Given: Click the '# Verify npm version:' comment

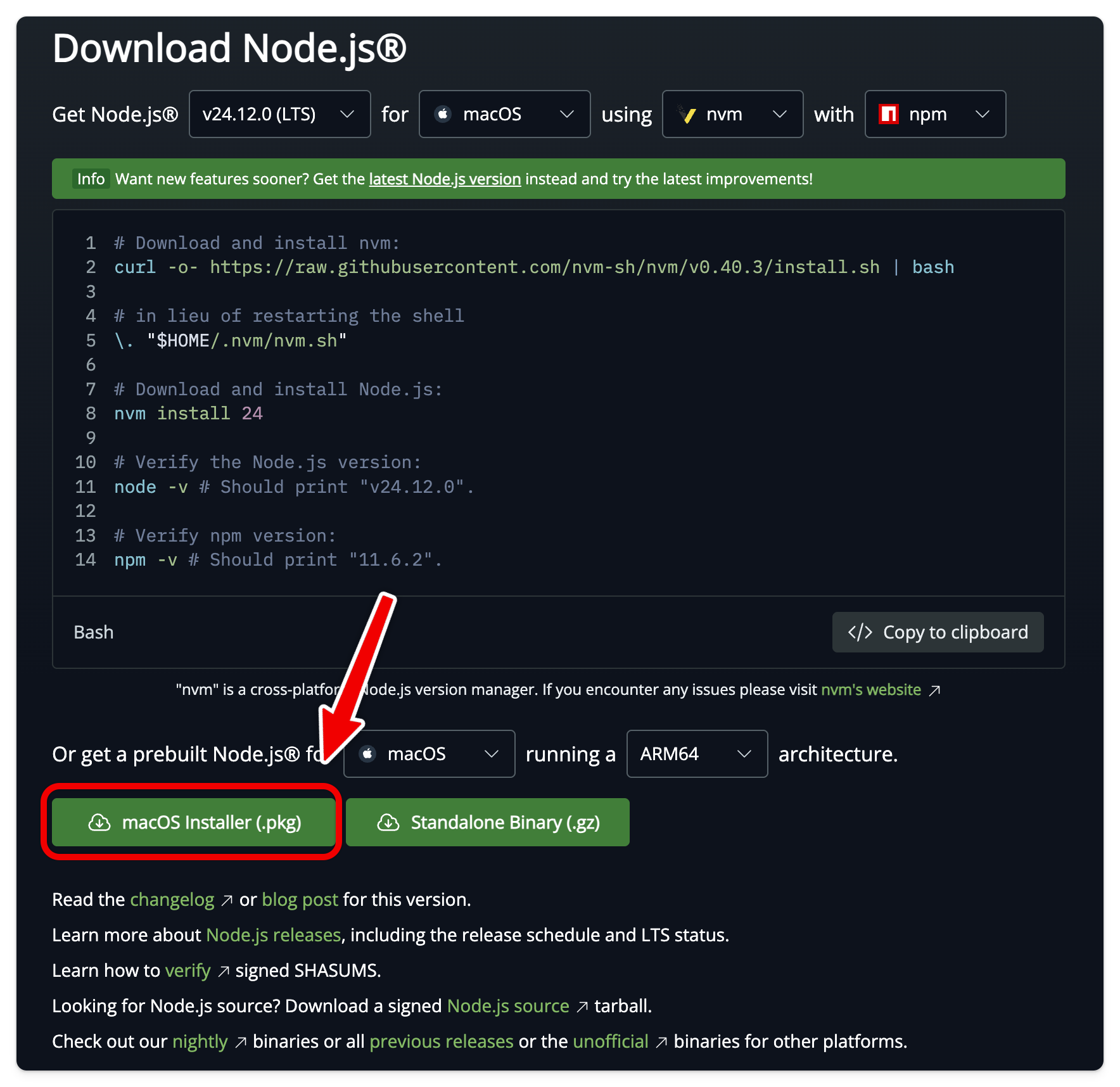Looking at the screenshot, I should (x=225, y=536).
